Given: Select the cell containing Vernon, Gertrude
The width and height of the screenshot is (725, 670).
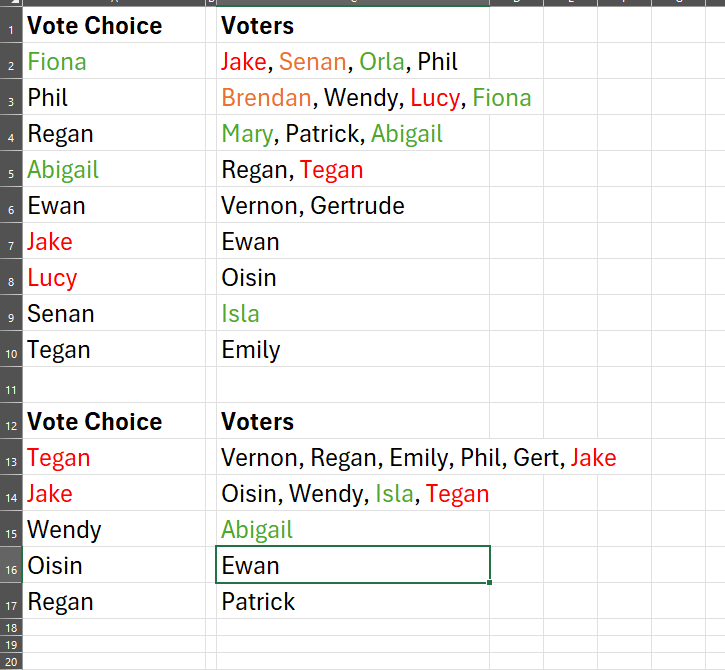Looking at the screenshot, I should pos(353,205).
